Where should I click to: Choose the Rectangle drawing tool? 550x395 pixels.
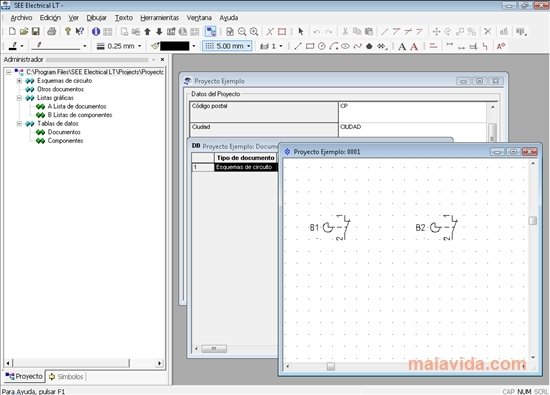pyautogui.click(x=310, y=46)
